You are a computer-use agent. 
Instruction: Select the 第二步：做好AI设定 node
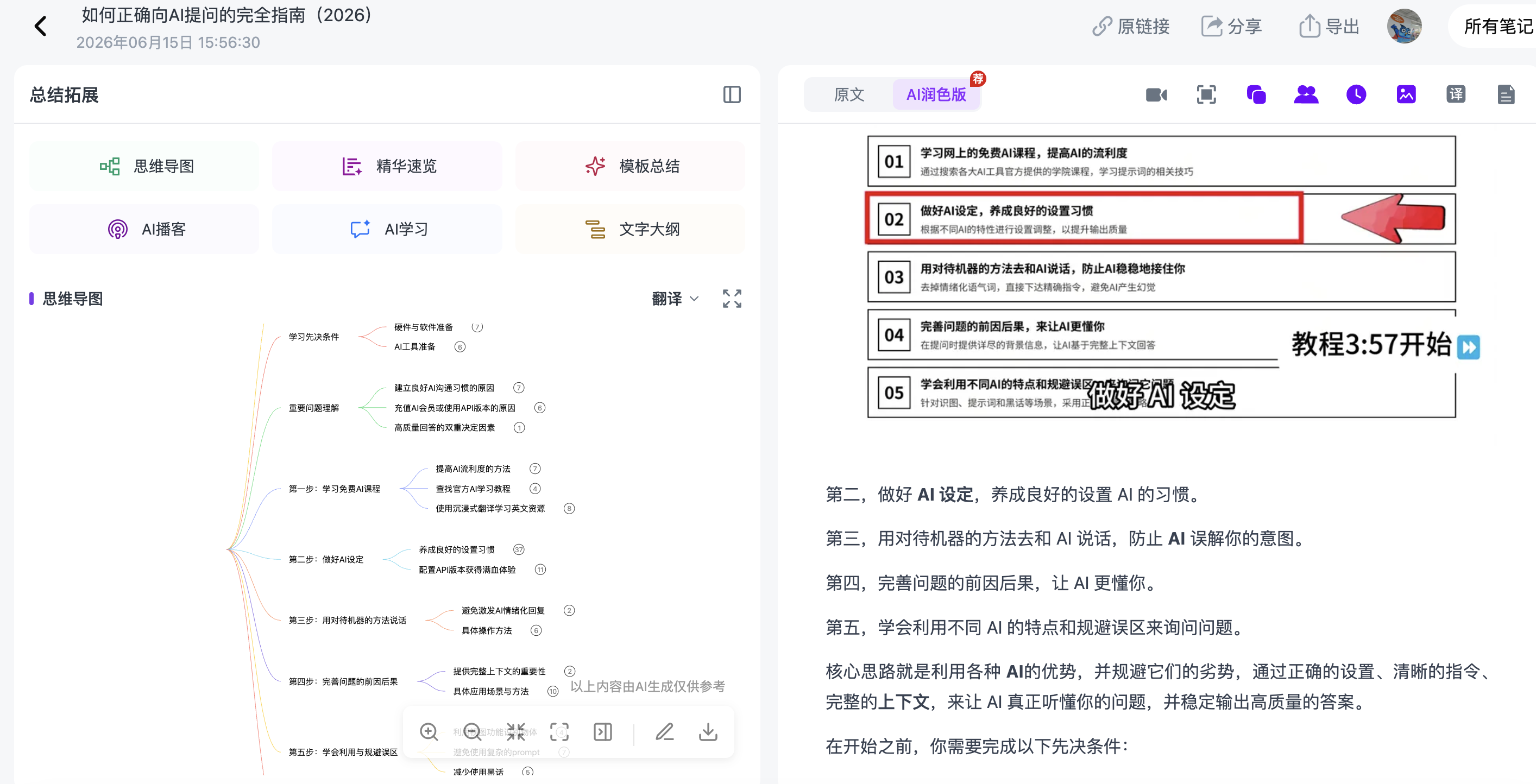[x=326, y=559]
